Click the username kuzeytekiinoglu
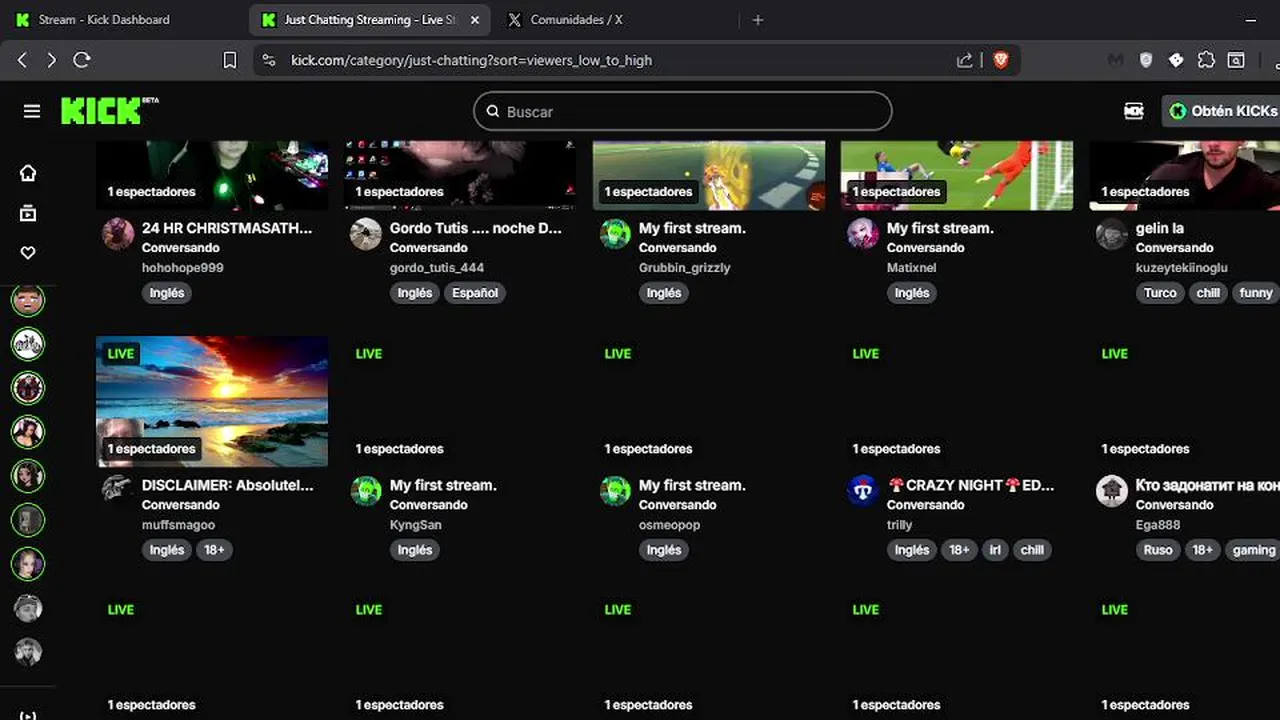Image resolution: width=1280 pixels, height=720 pixels. pos(1181,268)
